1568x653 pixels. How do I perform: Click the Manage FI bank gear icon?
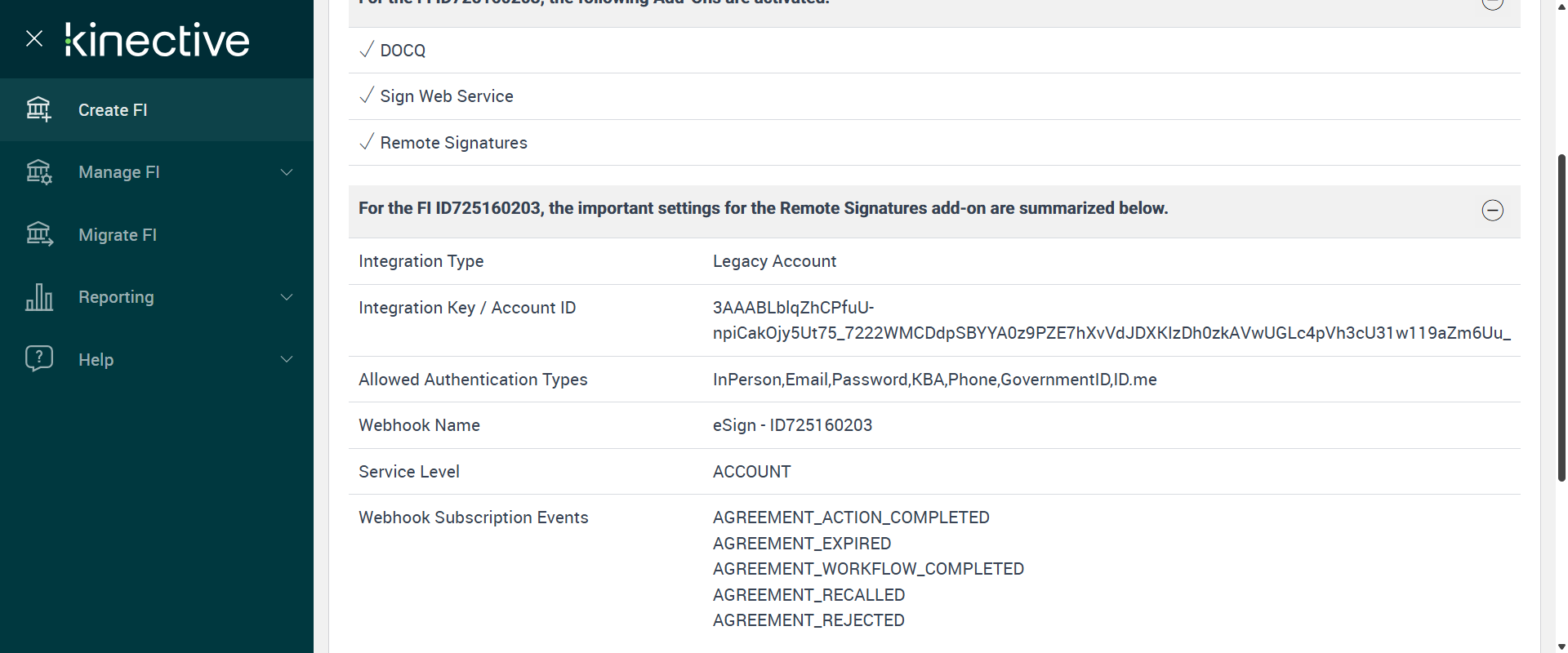click(38, 172)
